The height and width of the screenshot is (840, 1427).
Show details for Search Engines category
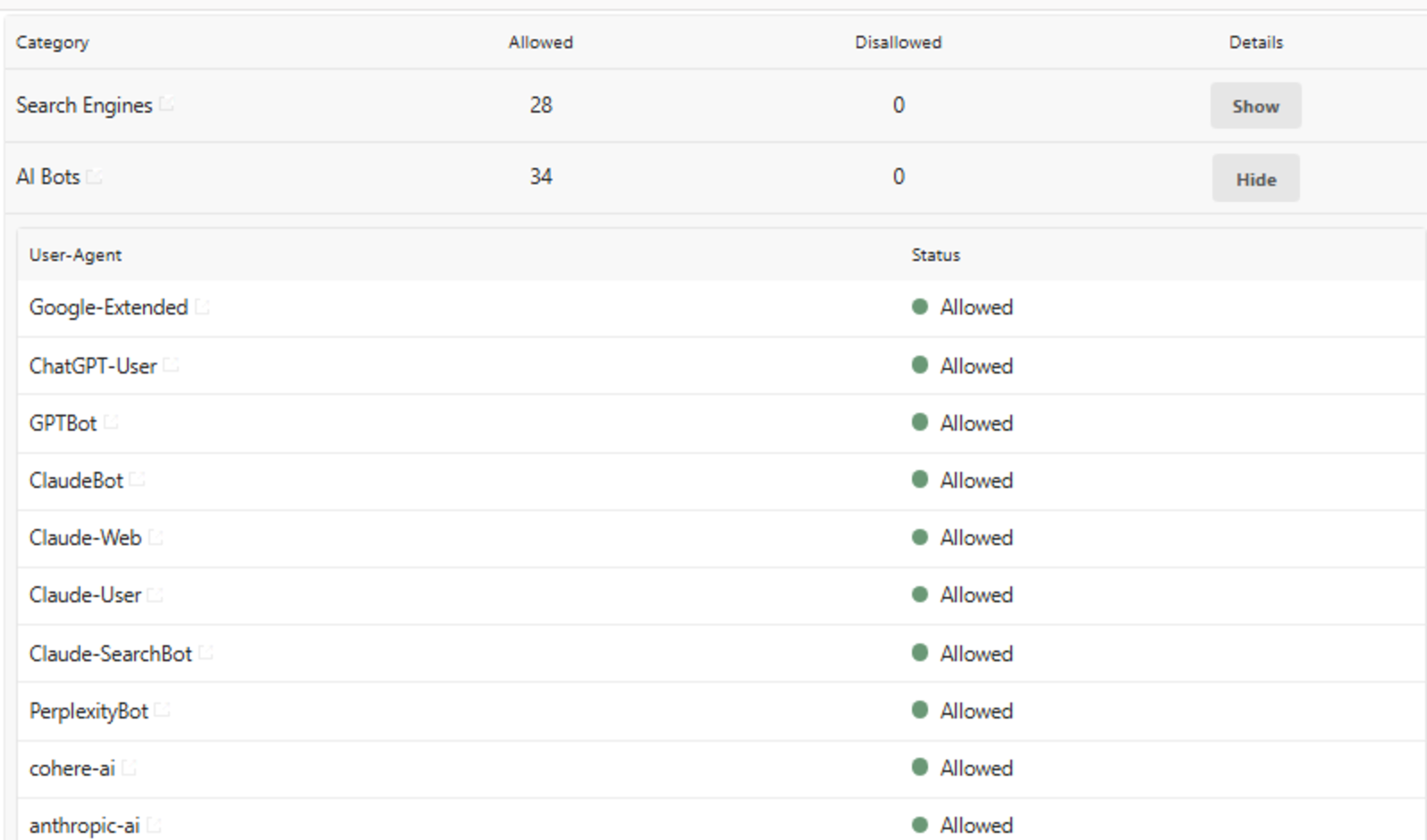coord(1255,105)
